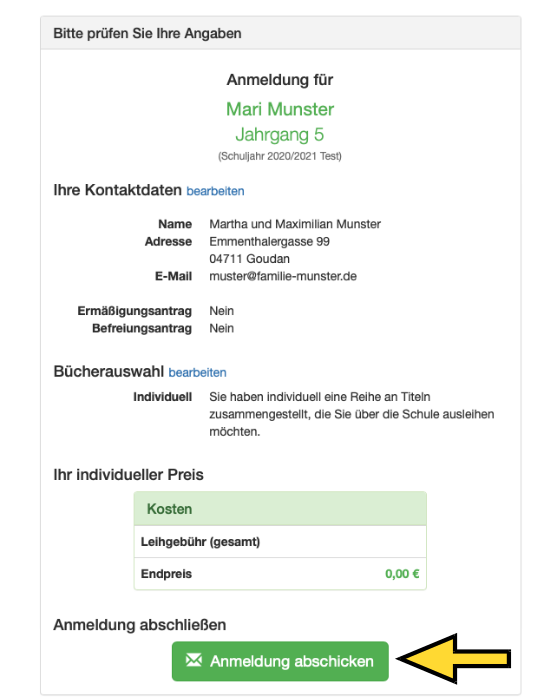Edit Bücherauswahl via bearbeiten link

tap(197, 373)
